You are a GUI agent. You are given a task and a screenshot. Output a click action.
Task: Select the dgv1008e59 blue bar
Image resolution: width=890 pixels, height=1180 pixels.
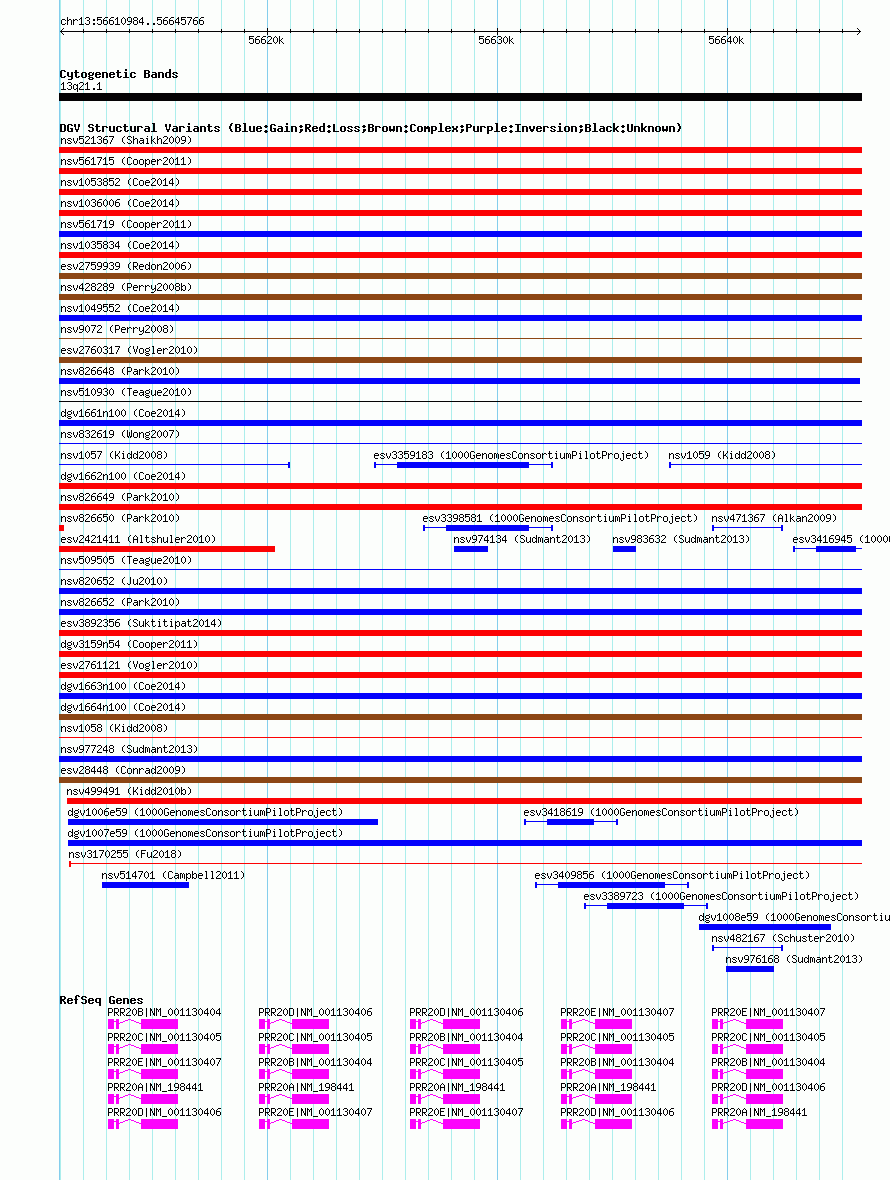(x=764, y=928)
